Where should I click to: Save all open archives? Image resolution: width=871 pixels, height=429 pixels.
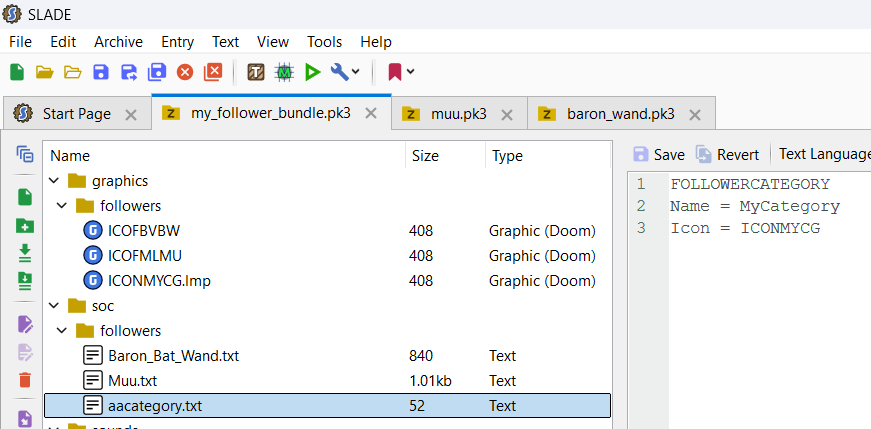coord(157,72)
